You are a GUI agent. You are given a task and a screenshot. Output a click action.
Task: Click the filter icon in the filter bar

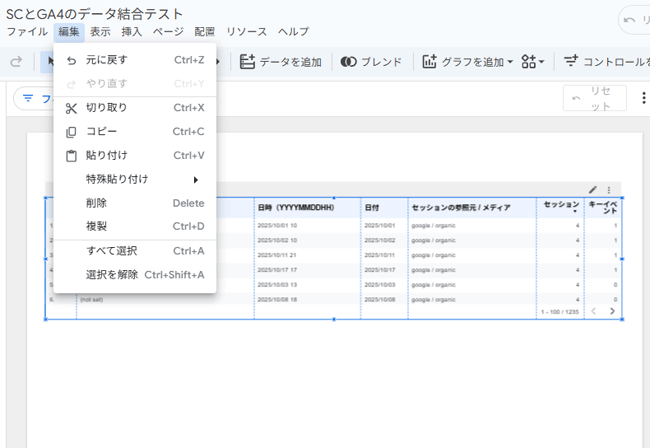[x=28, y=98]
